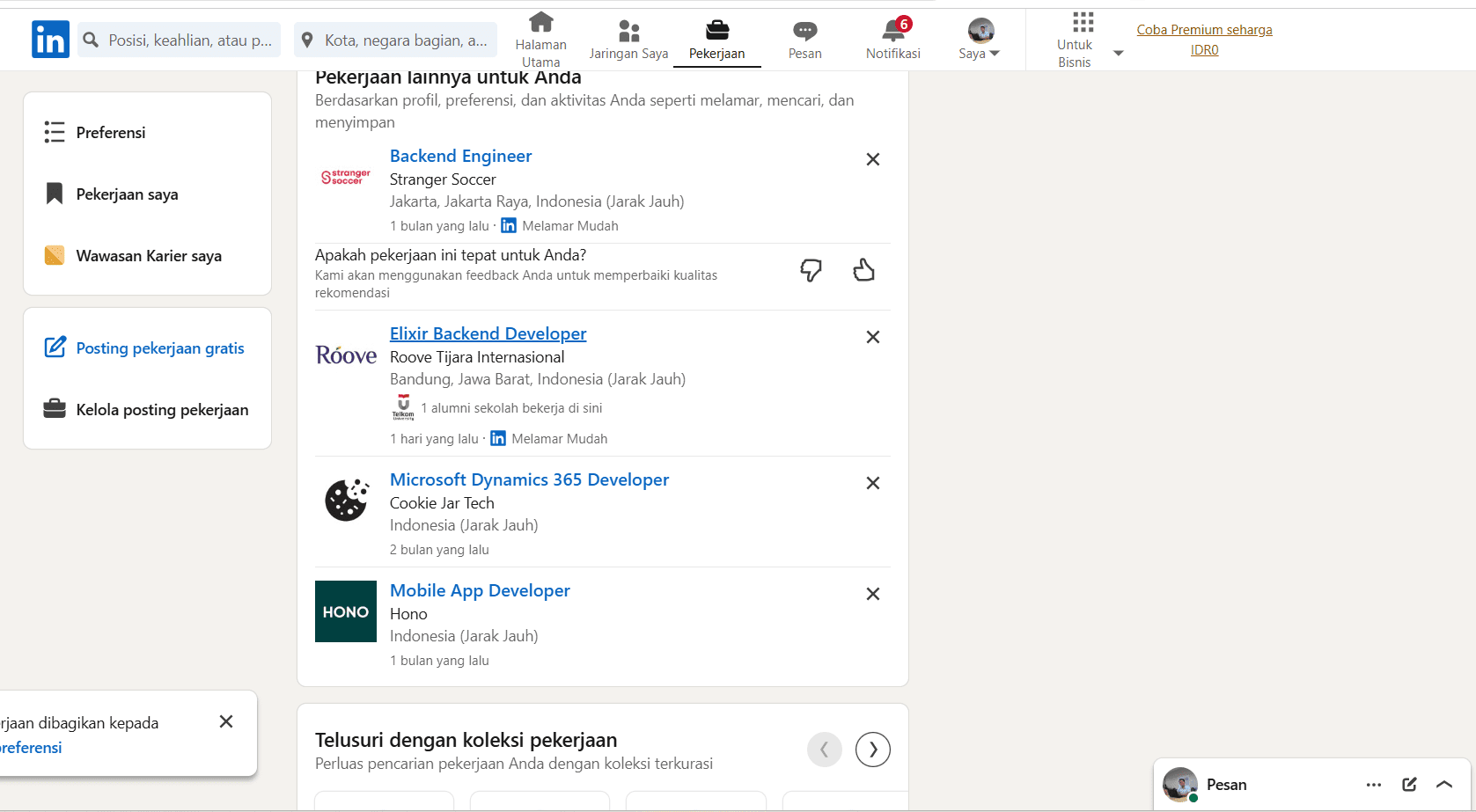Click Coba Premium seharga IDR0 link
The height and width of the screenshot is (812, 1476).
point(1204,40)
